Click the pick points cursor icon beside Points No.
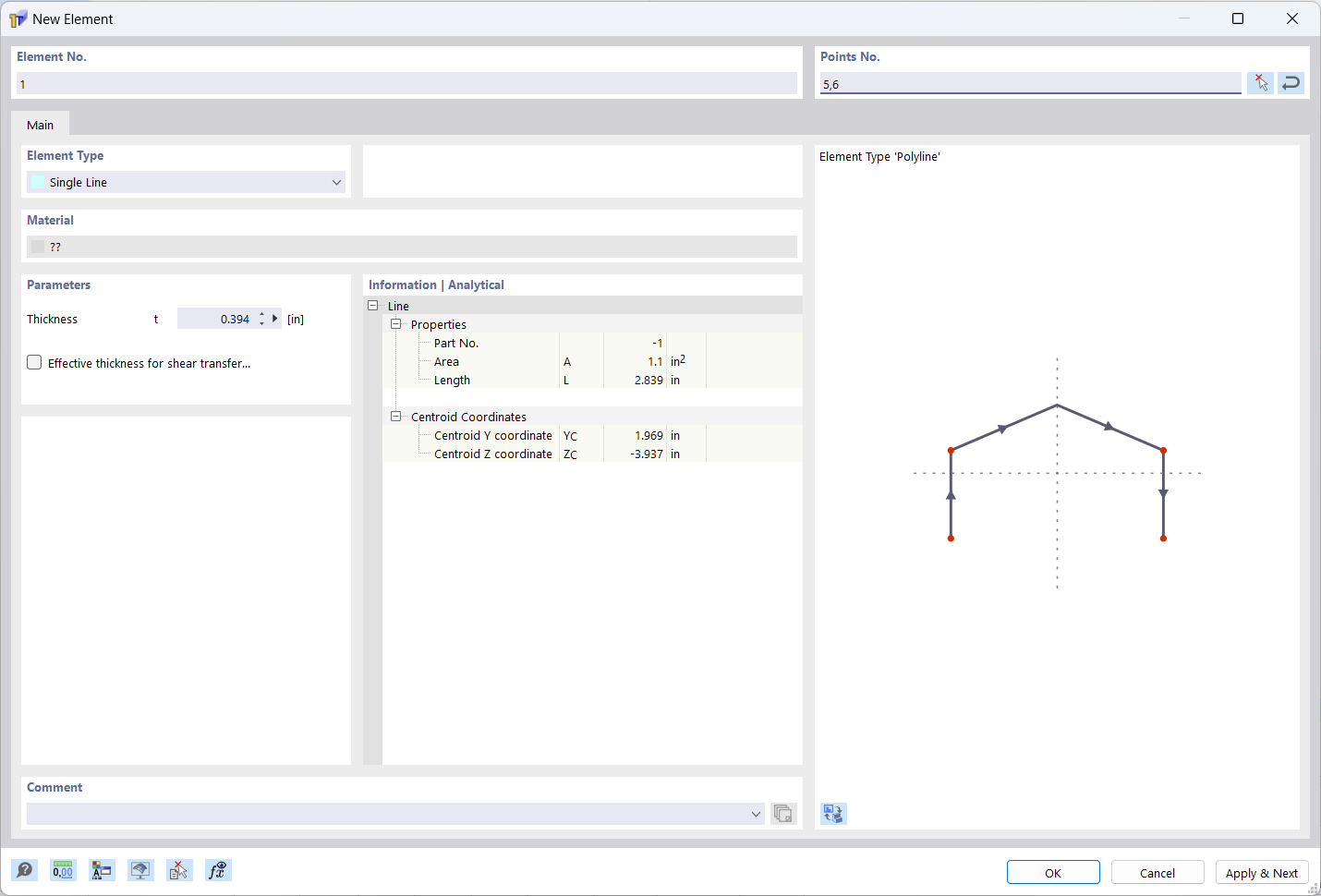This screenshot has width=1321, height=896. point(1260,83)
